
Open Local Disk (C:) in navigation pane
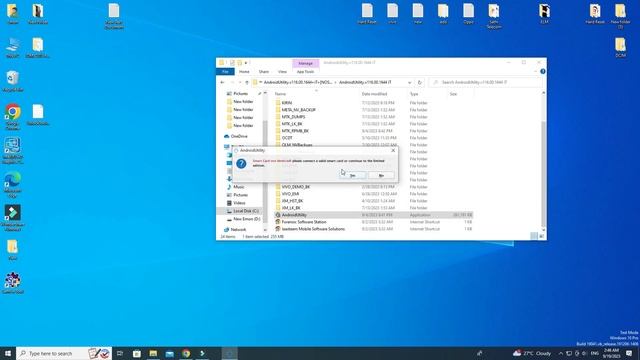tap(246, 211)
